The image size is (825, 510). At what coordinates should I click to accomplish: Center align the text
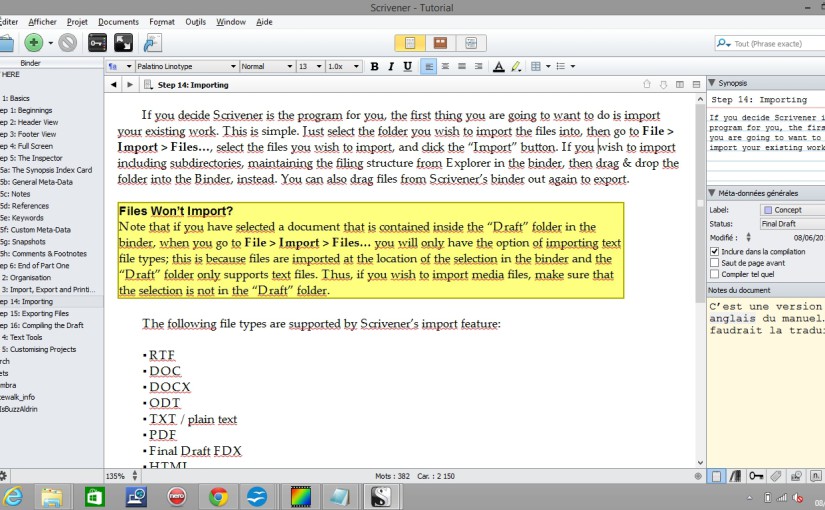(445, 66)
